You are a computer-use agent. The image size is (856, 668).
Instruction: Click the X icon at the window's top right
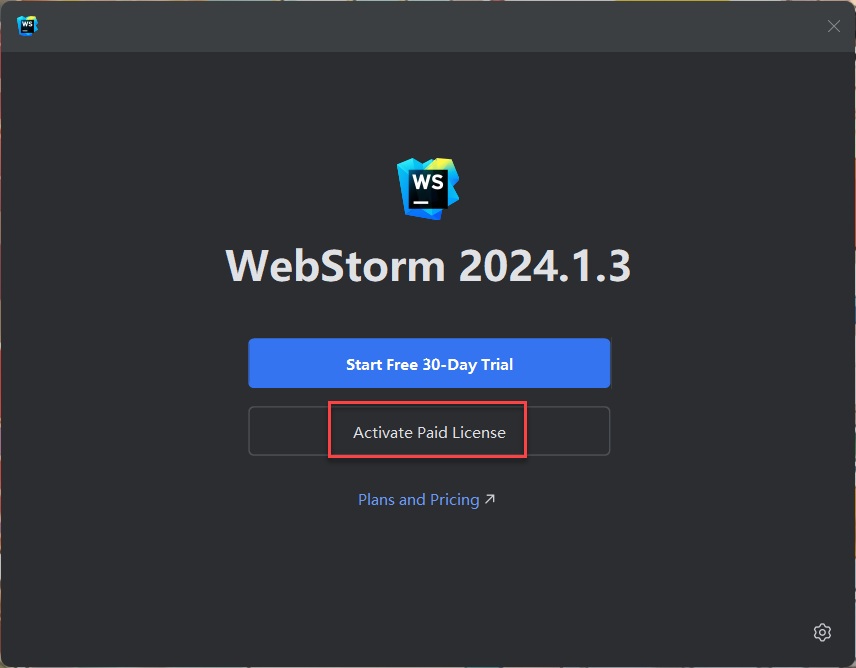point(834,26)
